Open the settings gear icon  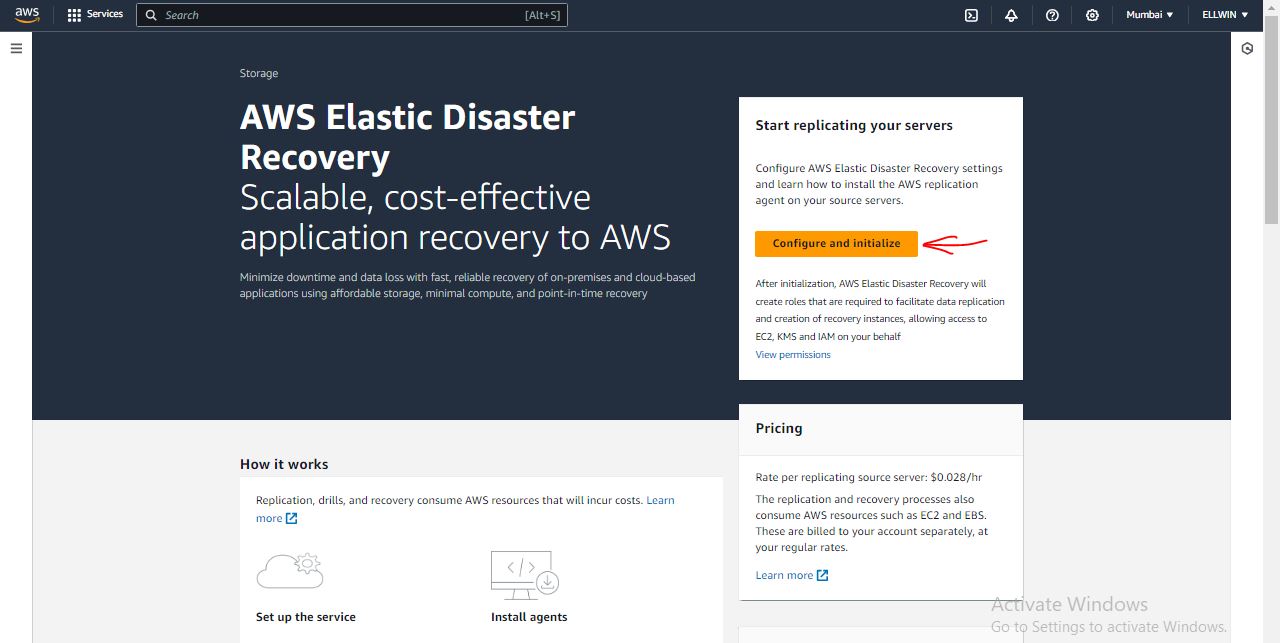pos(1092,15)
